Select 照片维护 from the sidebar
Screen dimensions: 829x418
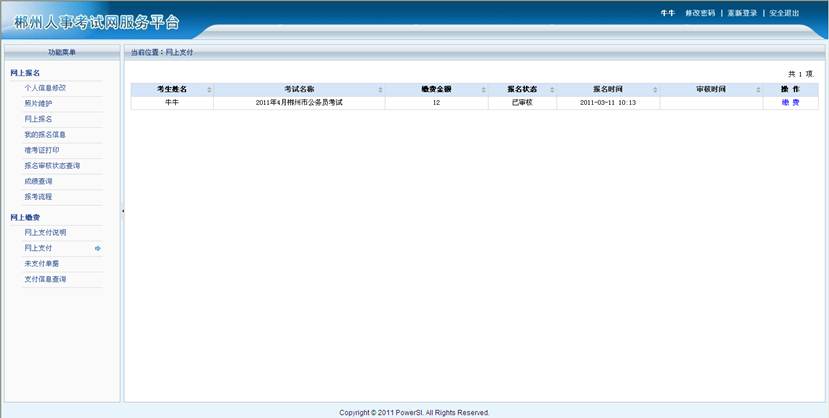[38, 103]
